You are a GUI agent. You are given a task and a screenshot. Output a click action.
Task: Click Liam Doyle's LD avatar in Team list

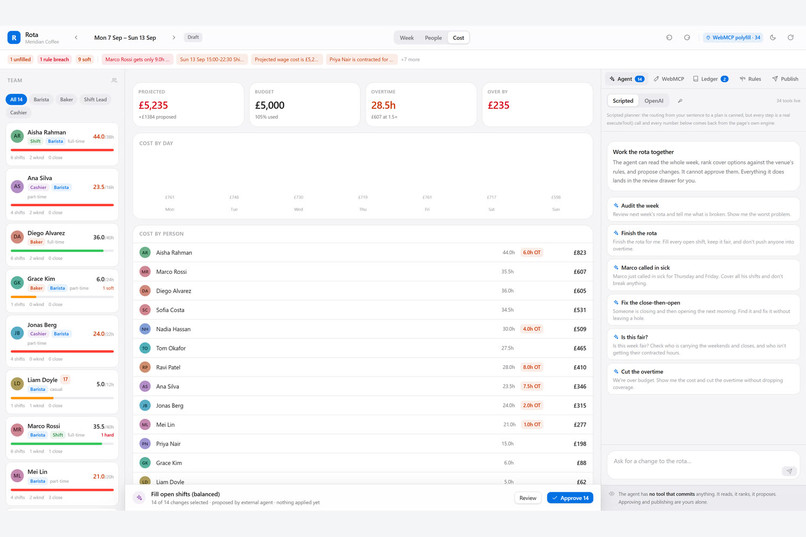[x=17, y=383]
